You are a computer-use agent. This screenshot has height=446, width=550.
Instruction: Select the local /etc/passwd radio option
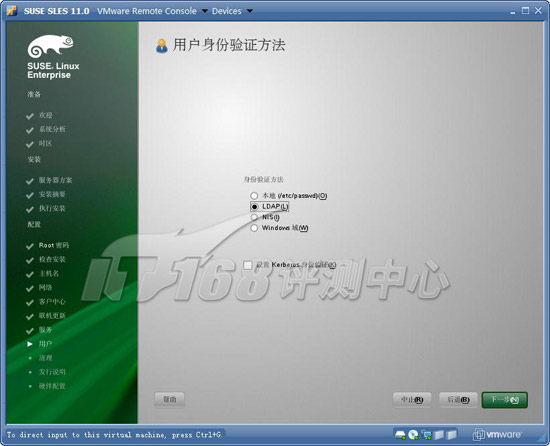(254, 196)
